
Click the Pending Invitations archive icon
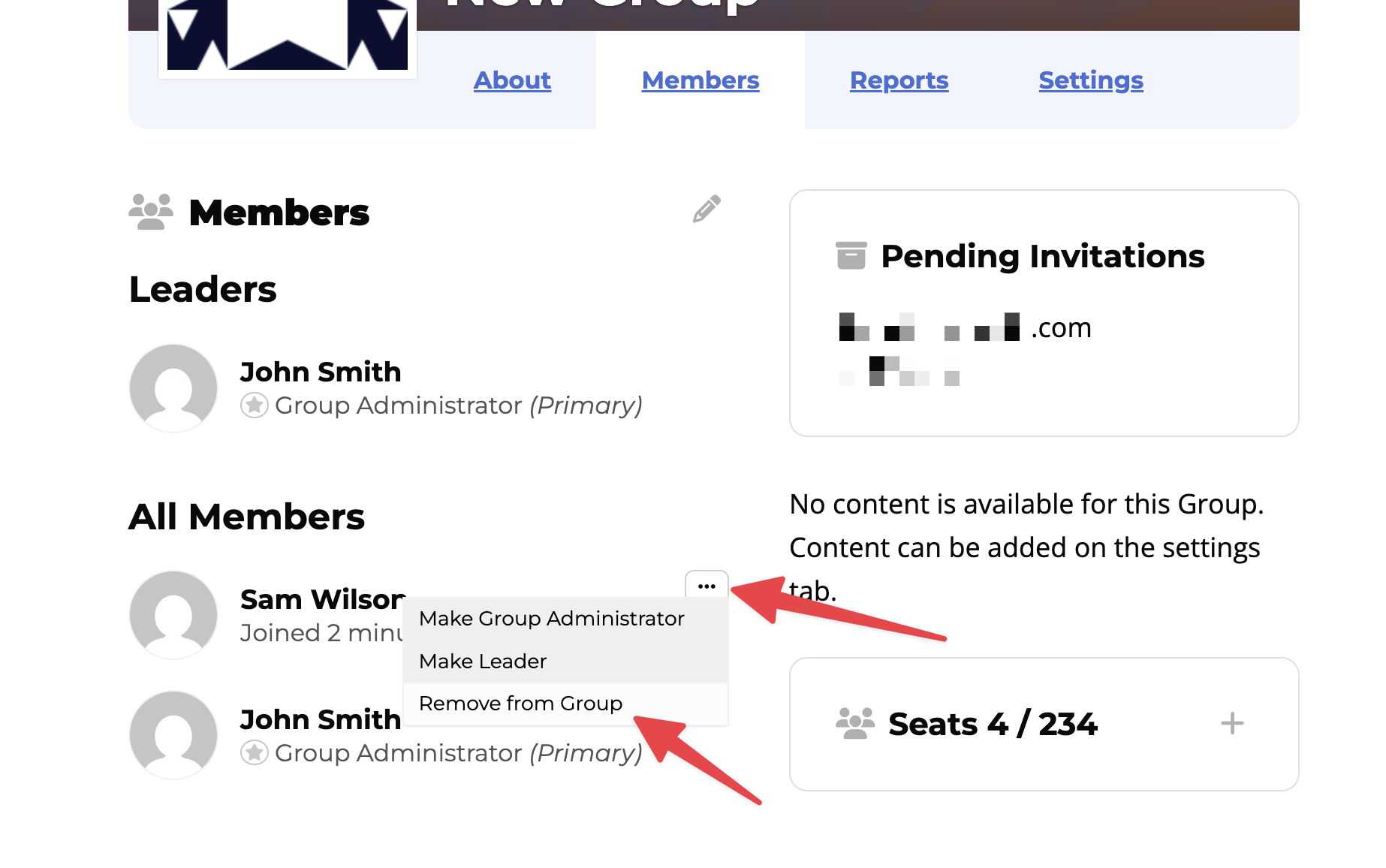(x=851, y=255)
